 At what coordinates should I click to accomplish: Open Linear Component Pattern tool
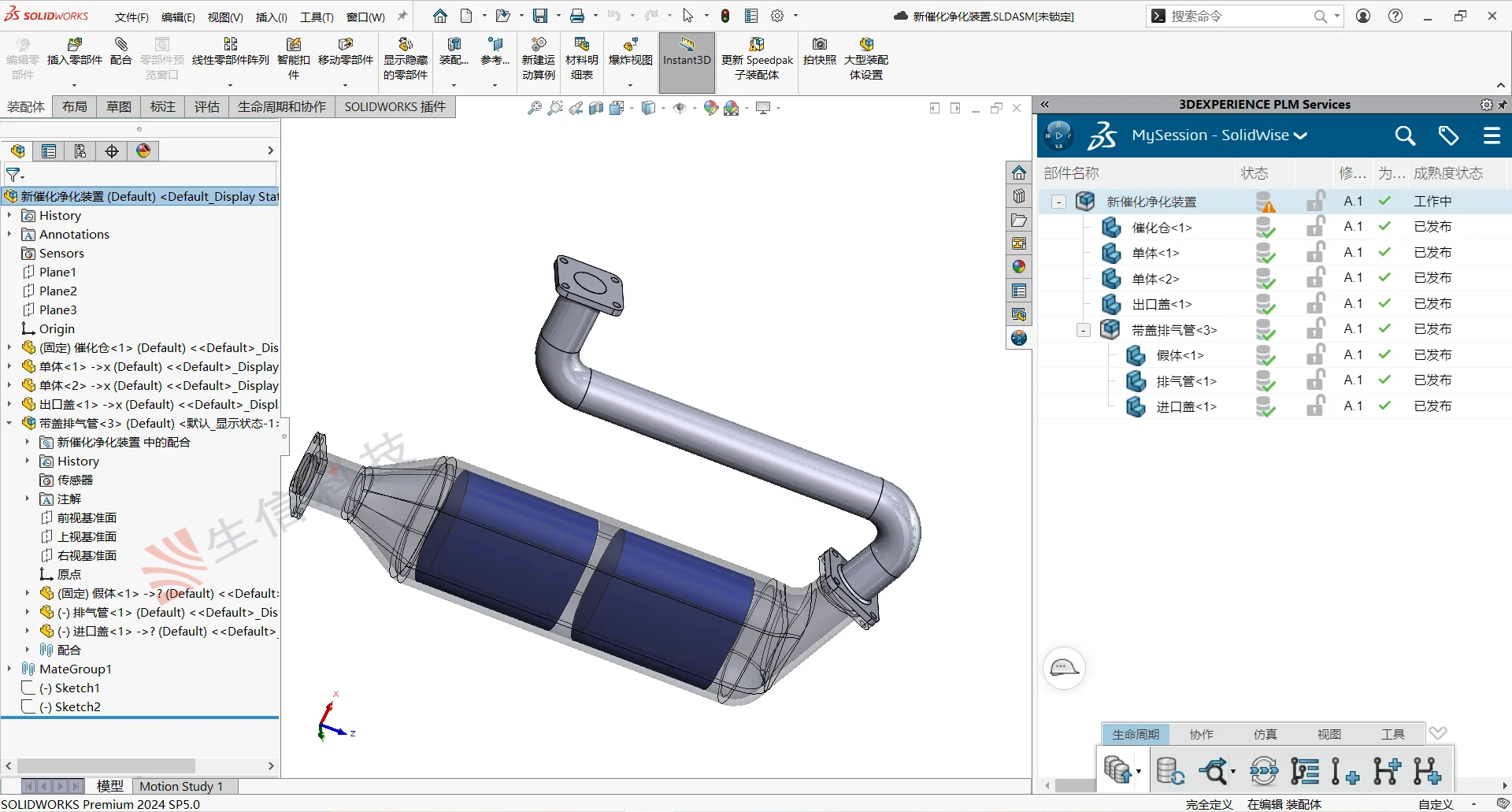coord(230,52)
